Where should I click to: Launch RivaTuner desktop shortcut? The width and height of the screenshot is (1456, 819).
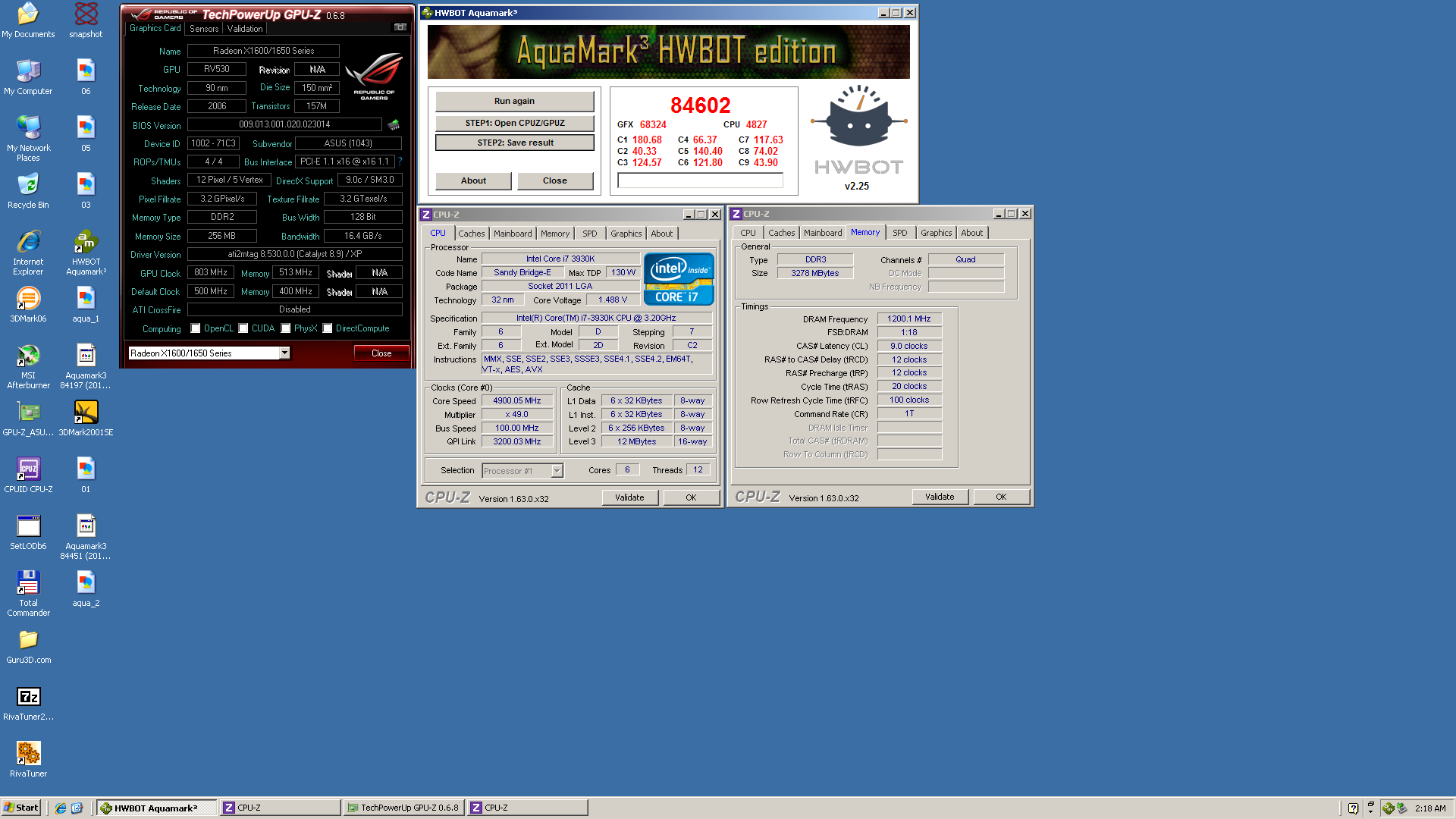28,760
